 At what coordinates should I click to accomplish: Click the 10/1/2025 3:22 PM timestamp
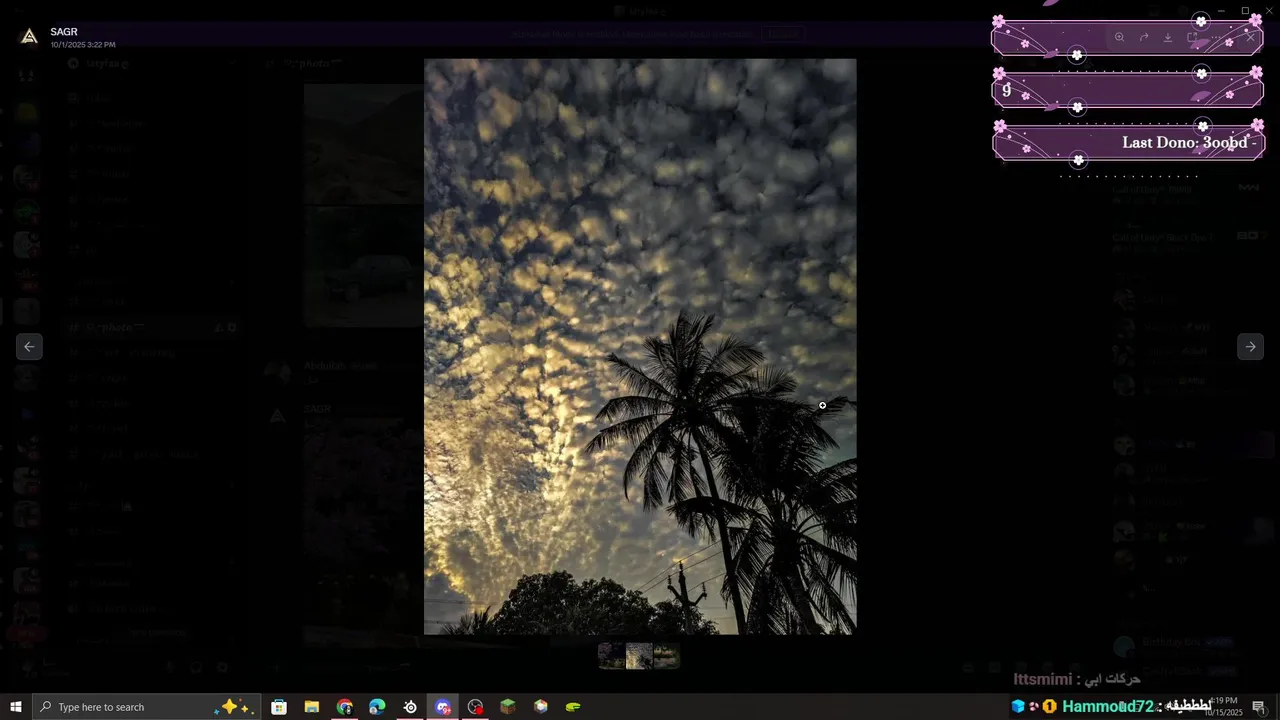[x=83, y=45]
